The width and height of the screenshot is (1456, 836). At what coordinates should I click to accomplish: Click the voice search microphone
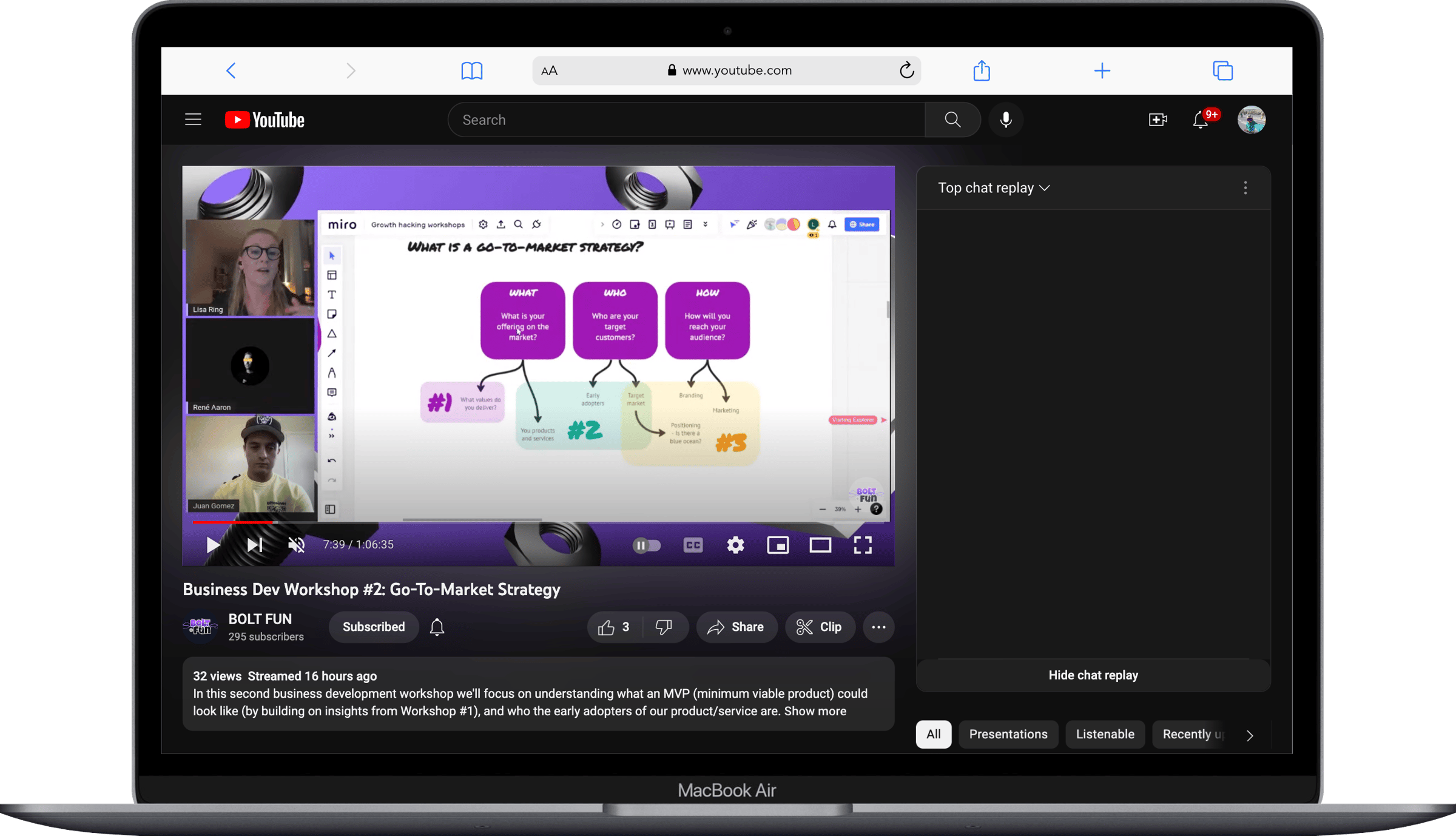(x=1005, y=120)
